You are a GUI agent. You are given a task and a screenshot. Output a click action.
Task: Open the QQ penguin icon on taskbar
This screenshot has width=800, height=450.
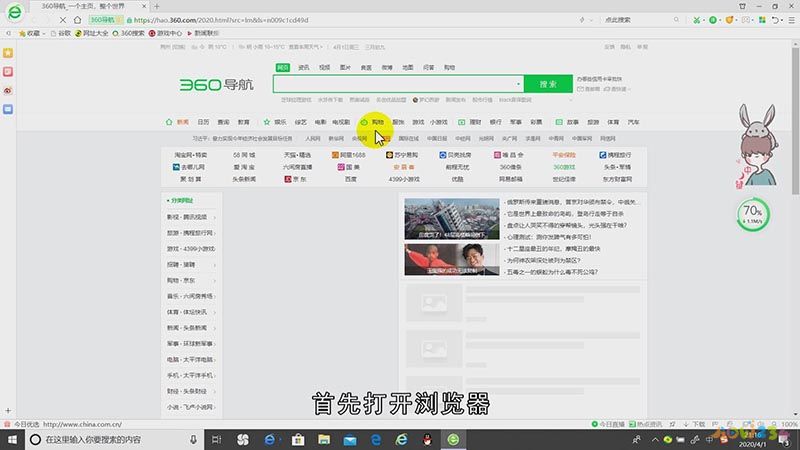coord(428,439)
